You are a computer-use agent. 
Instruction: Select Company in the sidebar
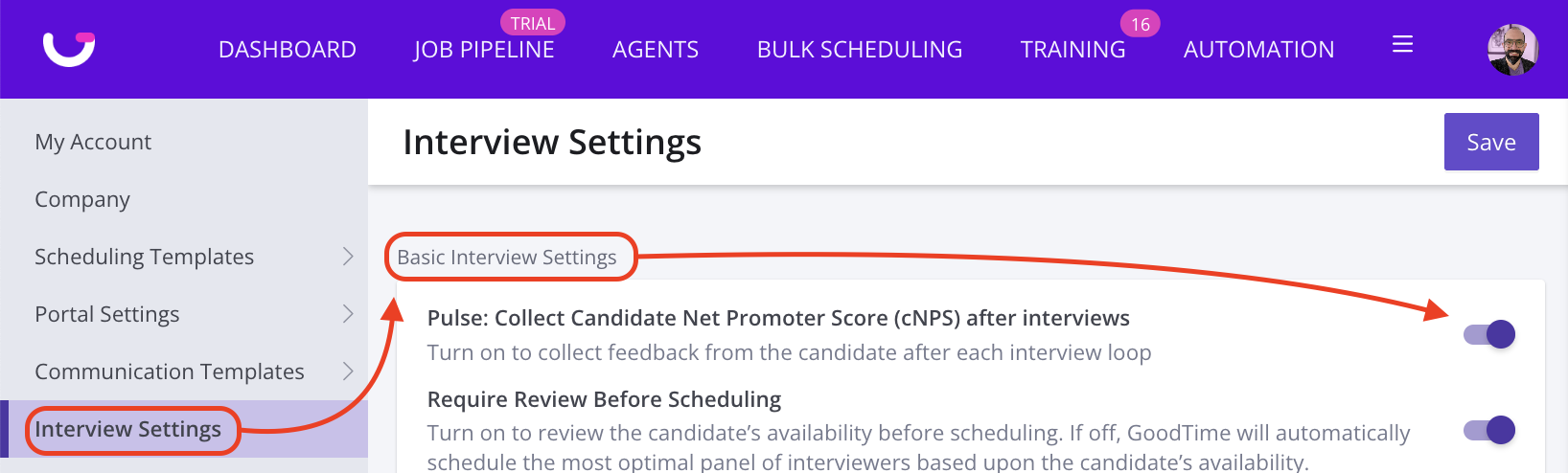click(82, 199)
